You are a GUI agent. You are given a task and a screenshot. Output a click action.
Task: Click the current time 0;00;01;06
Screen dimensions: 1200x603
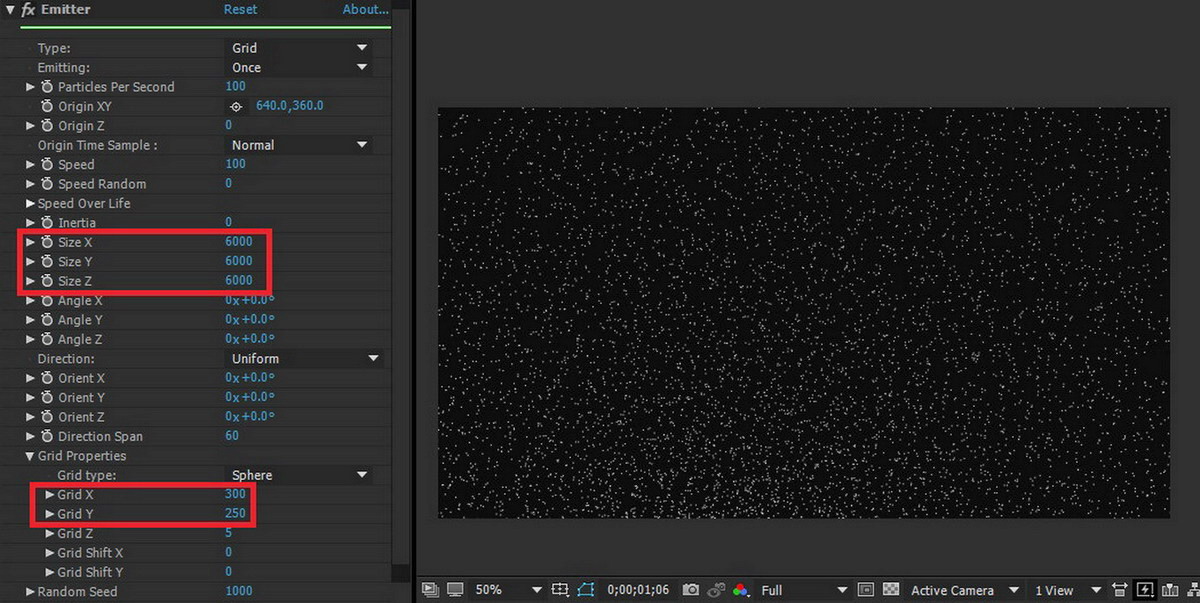pos(638,591)
